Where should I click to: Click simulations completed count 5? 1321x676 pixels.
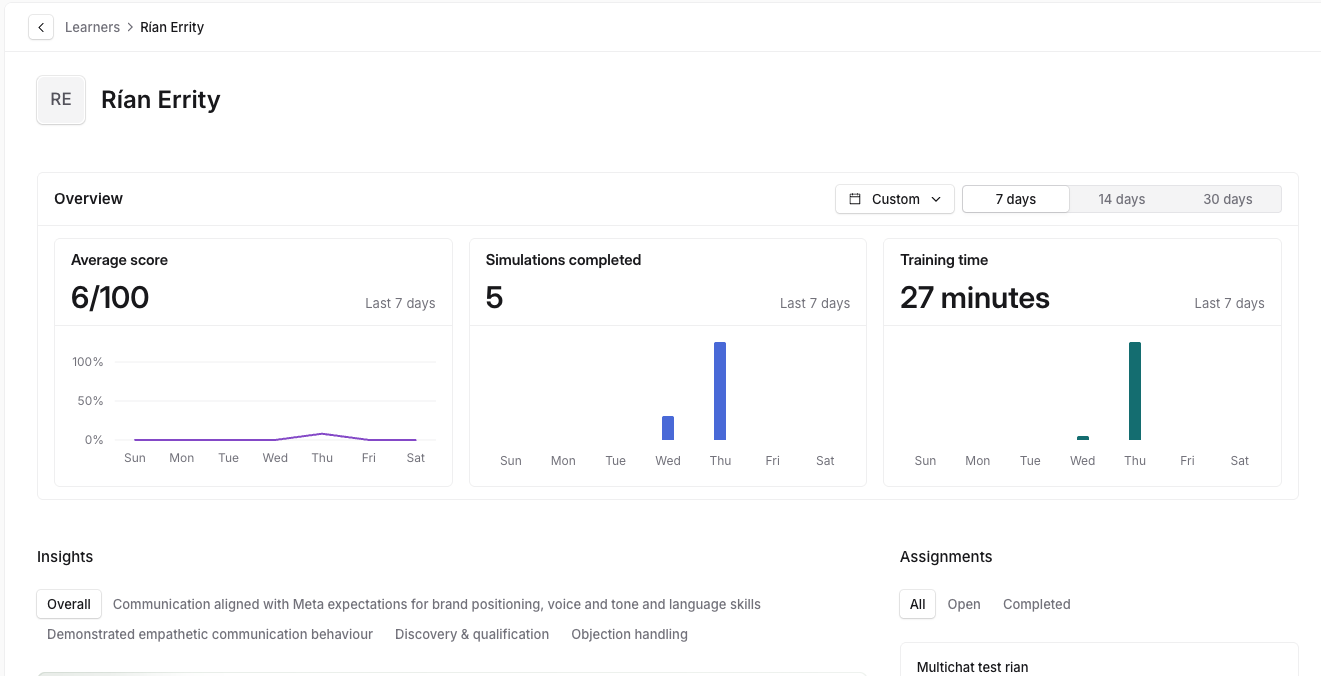point(494,298)
